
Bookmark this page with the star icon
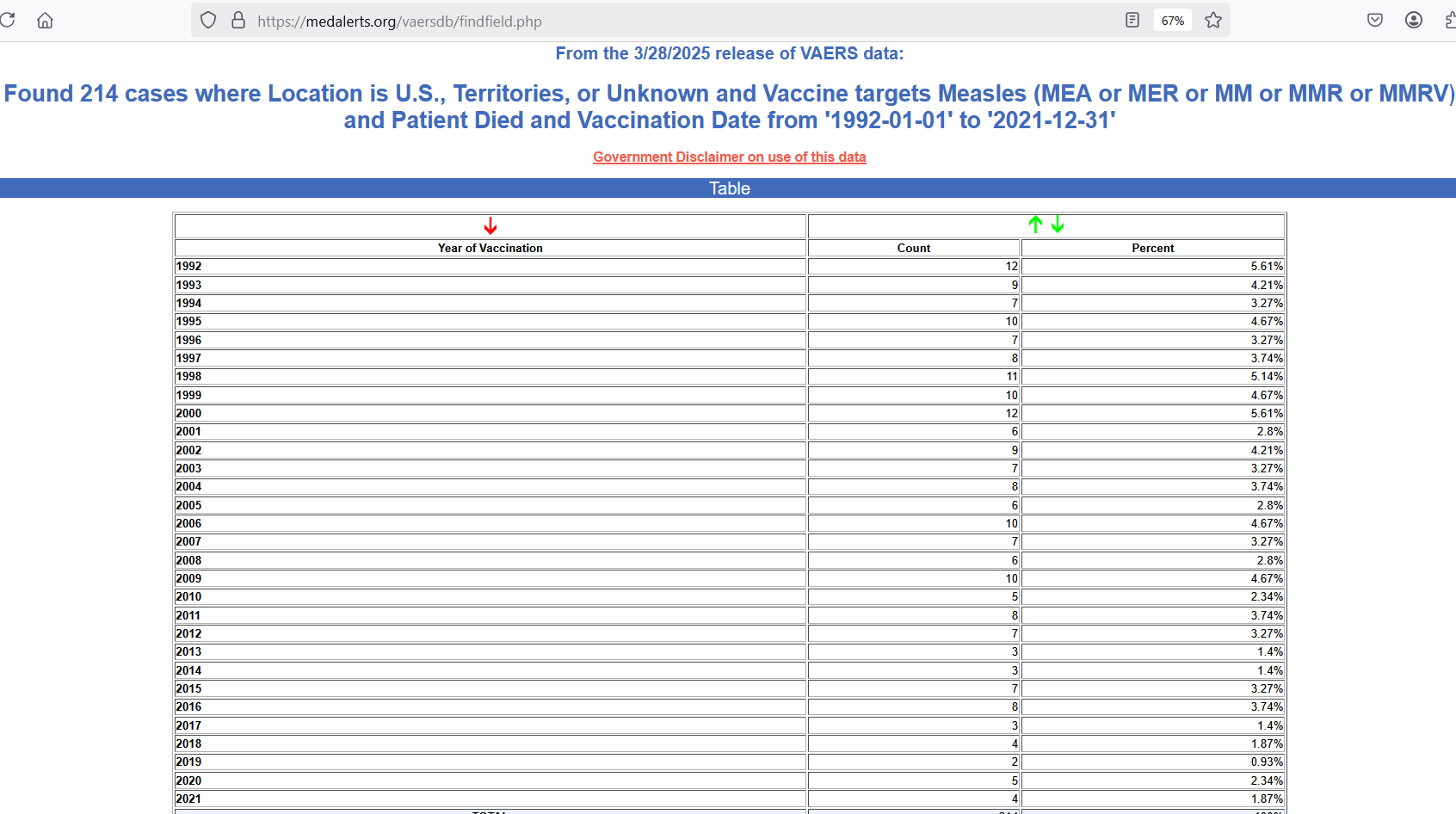pos(1213,20)
